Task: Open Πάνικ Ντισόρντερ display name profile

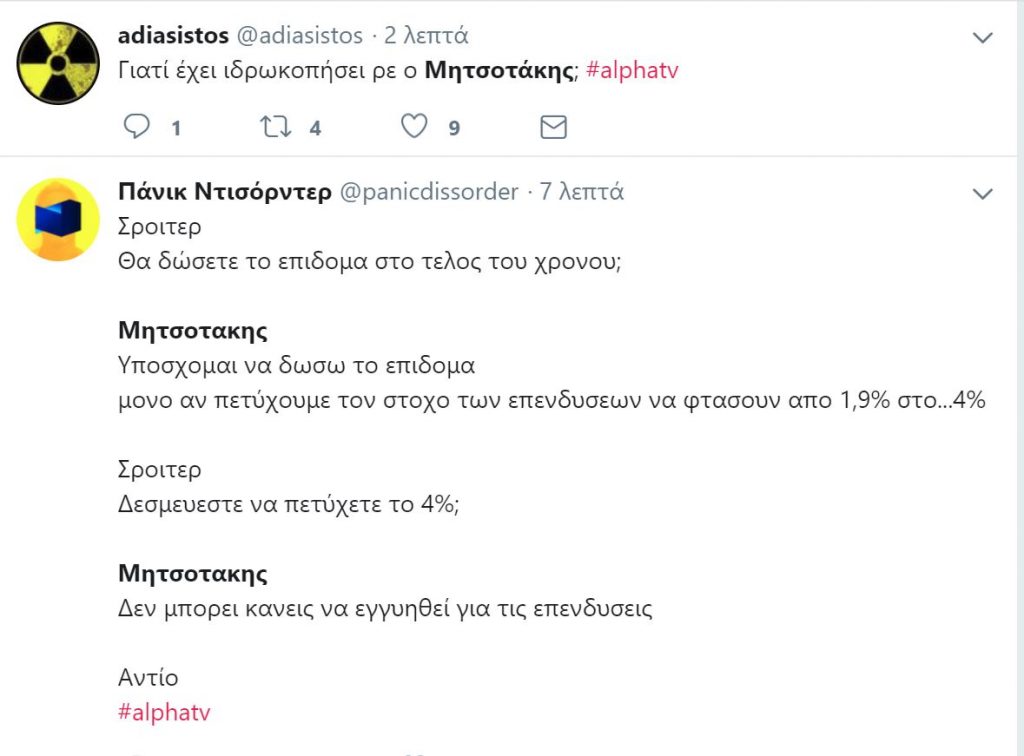Action: click(224, 192)
